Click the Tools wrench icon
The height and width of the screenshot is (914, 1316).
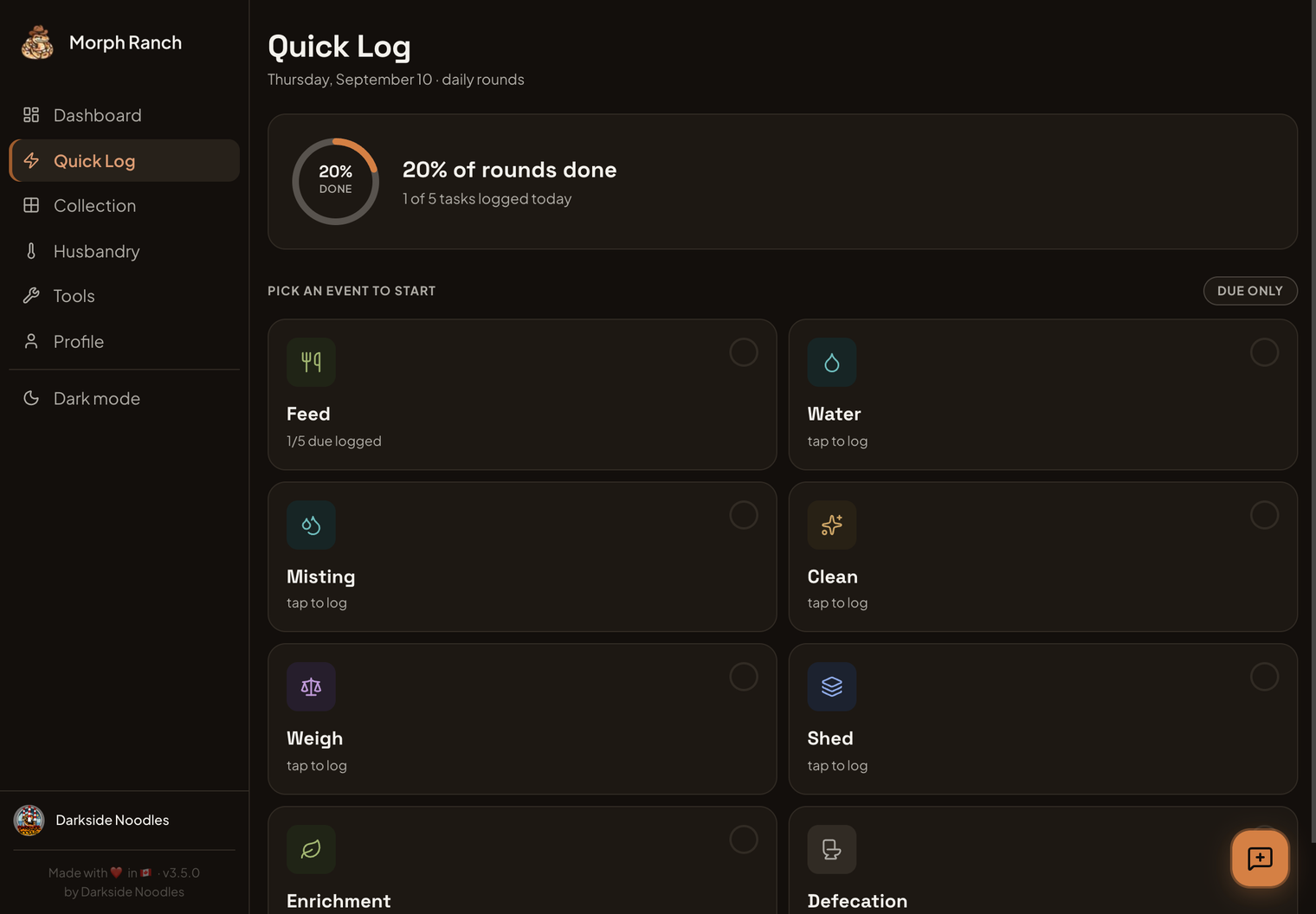click(x=31, y=296)
